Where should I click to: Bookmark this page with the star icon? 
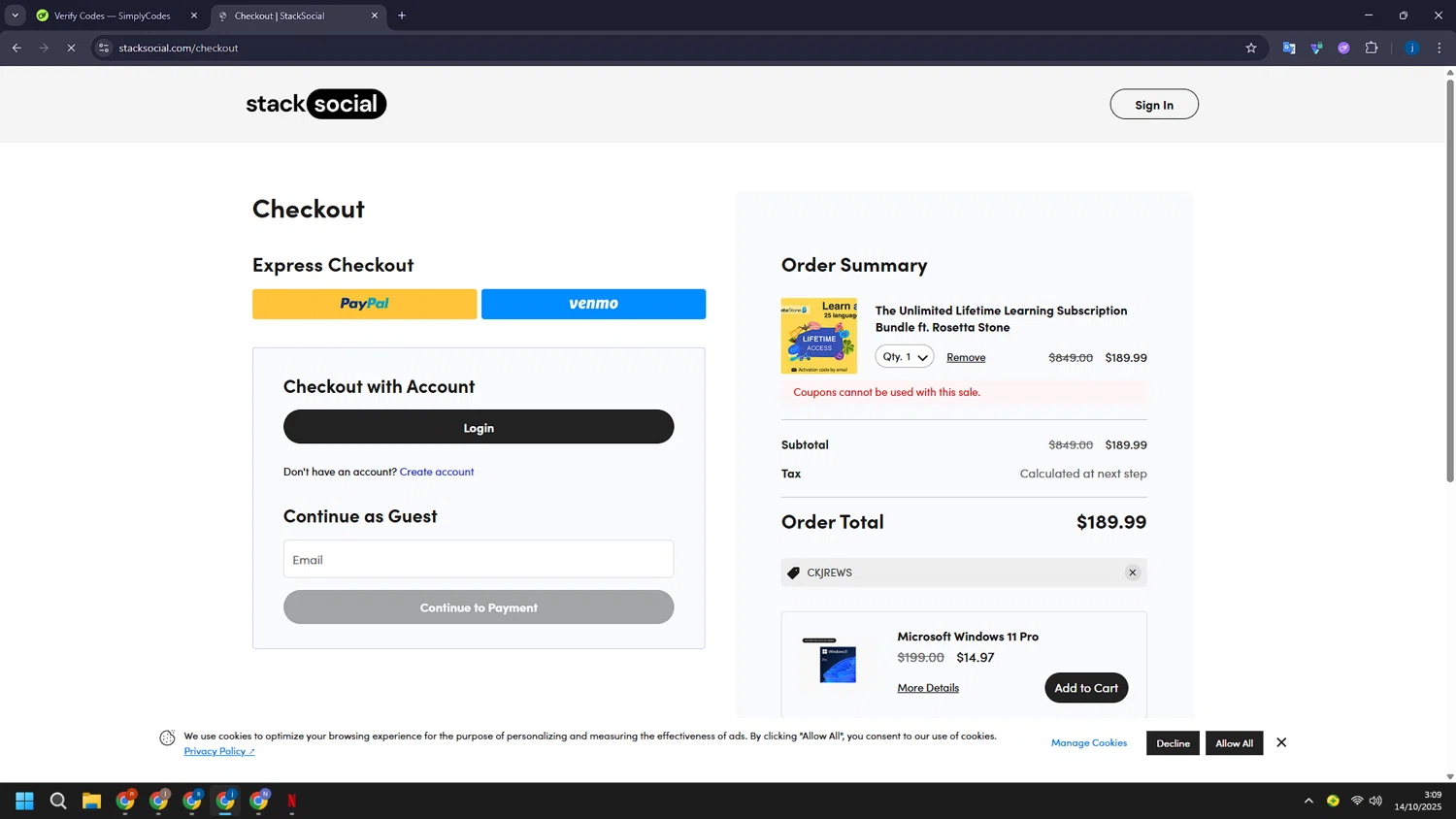click(1251, 48)
